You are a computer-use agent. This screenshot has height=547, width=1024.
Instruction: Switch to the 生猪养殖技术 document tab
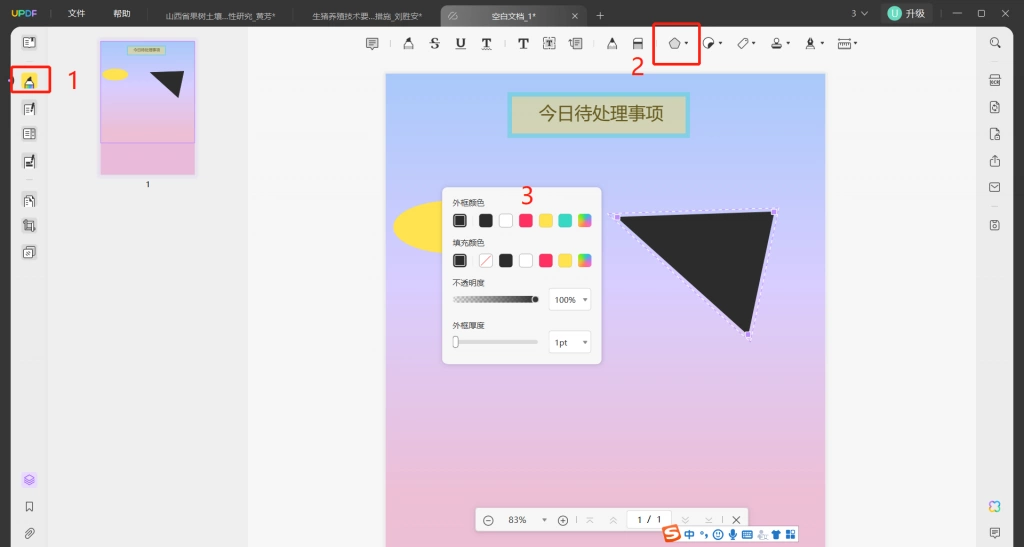coord(367,16)
